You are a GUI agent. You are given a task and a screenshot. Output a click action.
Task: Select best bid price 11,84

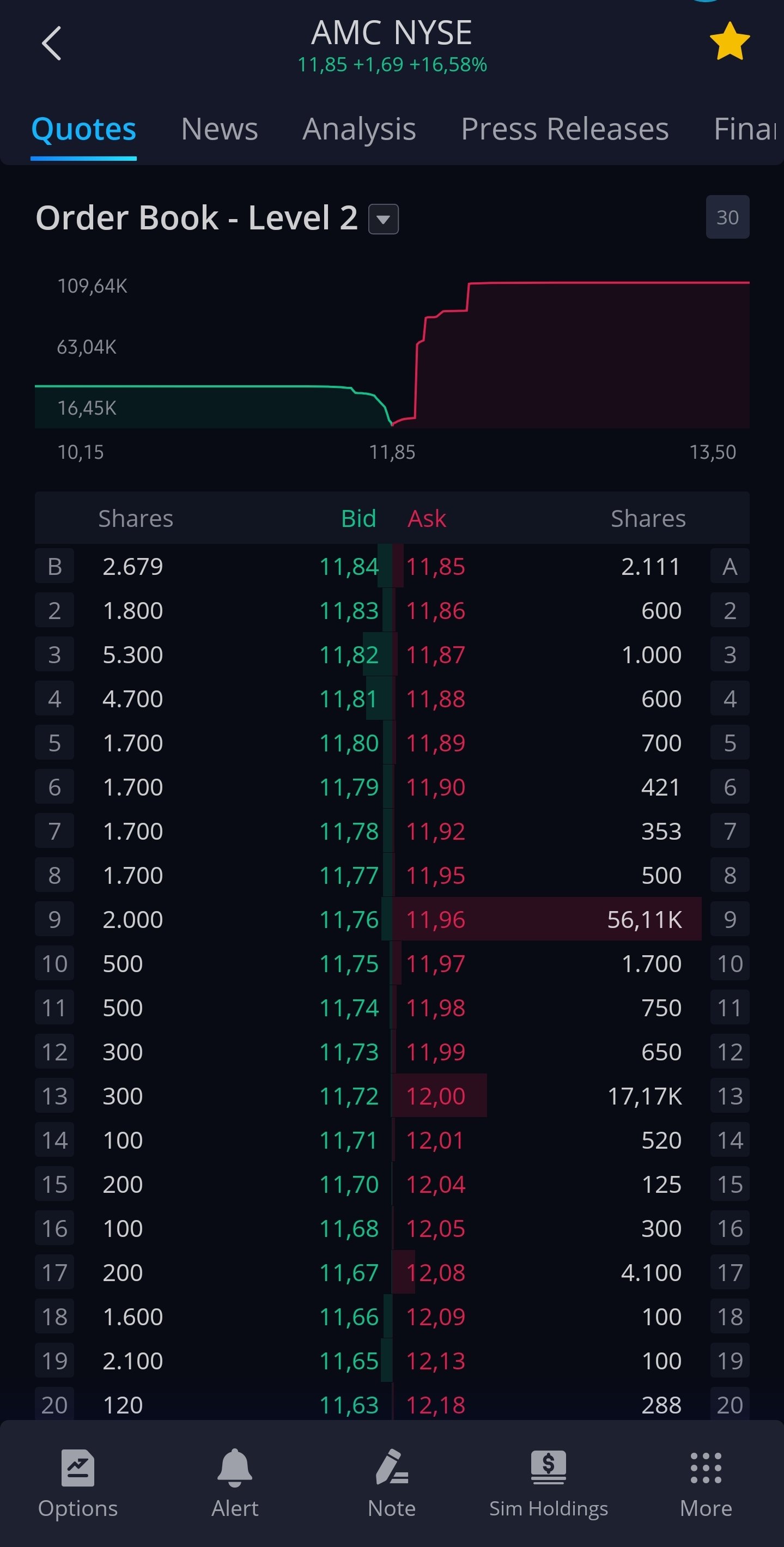click(349, 566)
